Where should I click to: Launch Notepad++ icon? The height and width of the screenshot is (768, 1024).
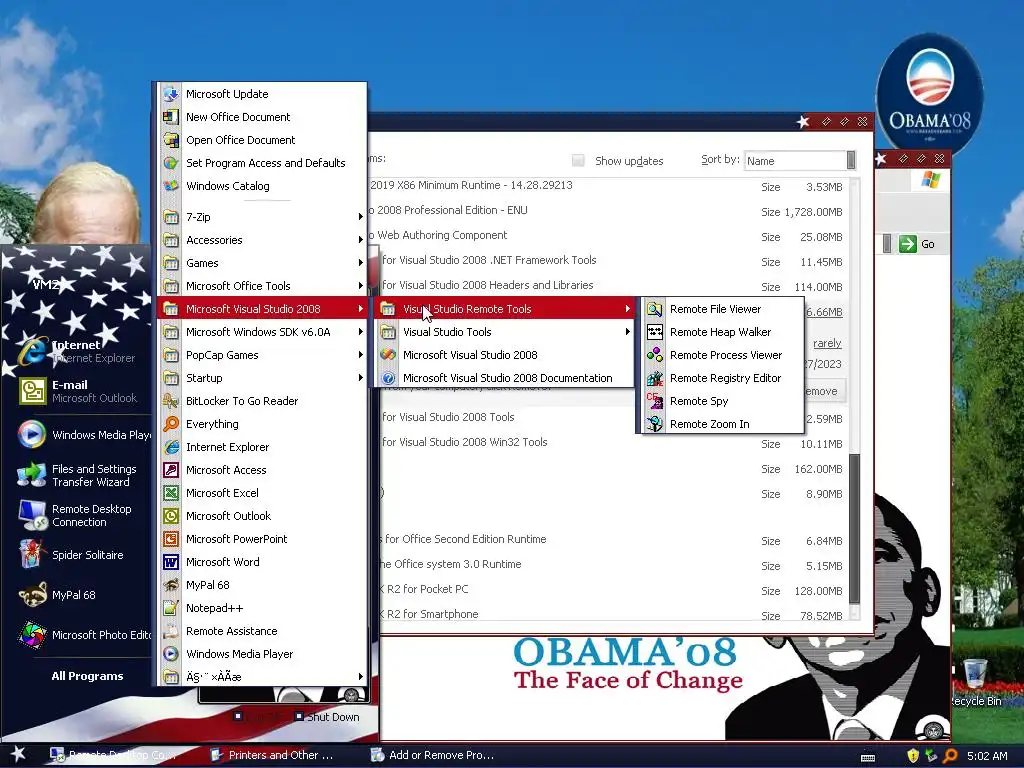point(171,608)
